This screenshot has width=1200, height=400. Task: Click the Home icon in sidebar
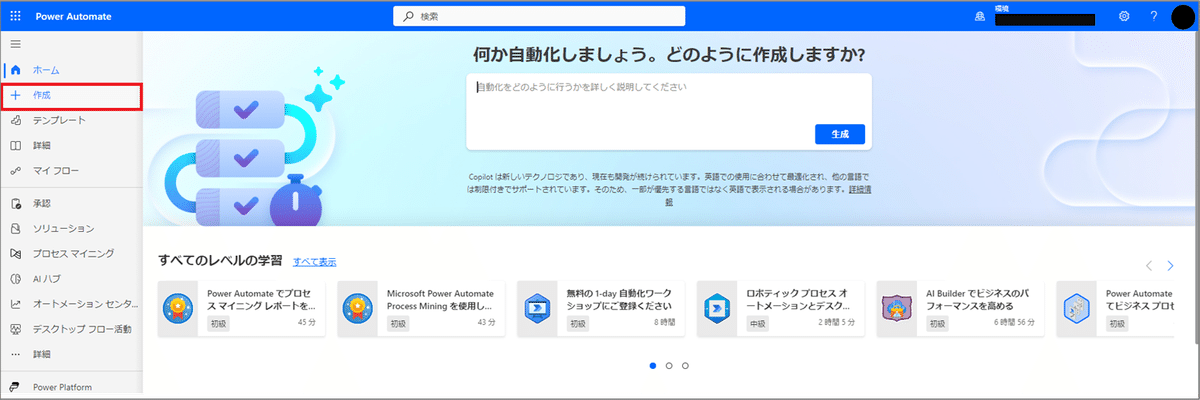15,70
